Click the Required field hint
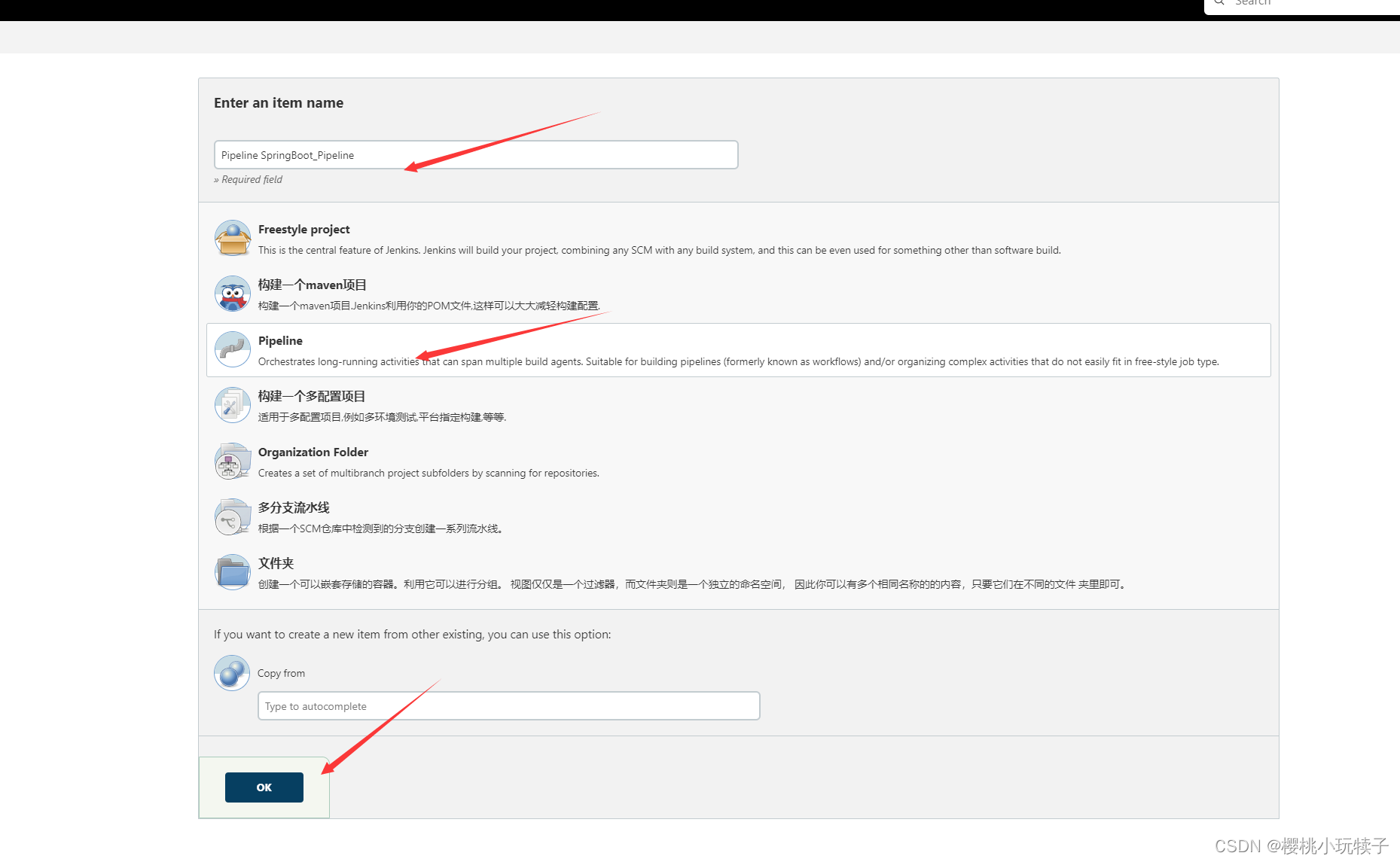 coord(249,180)
